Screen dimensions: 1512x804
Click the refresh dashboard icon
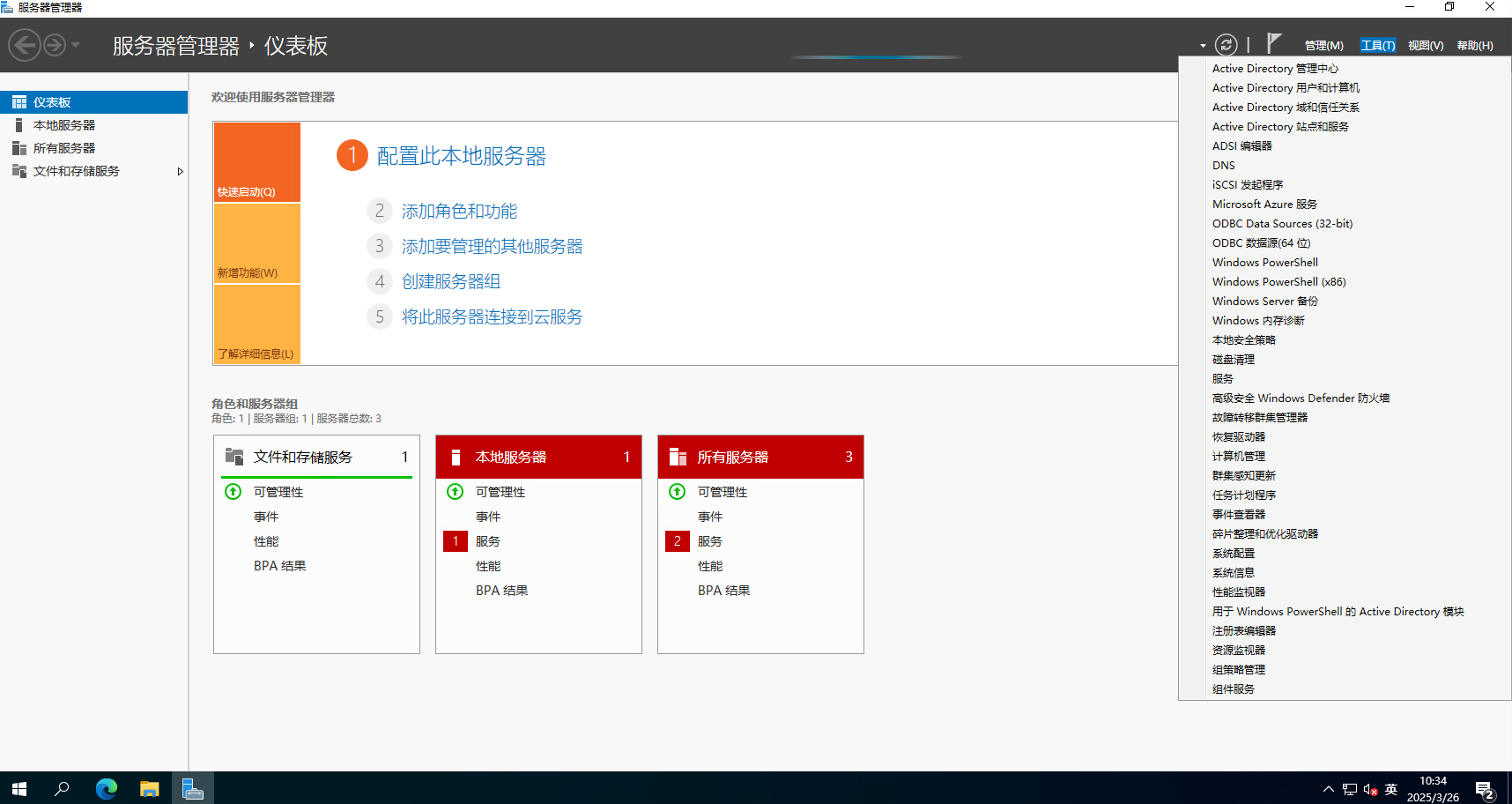[x=1226, y=45]
